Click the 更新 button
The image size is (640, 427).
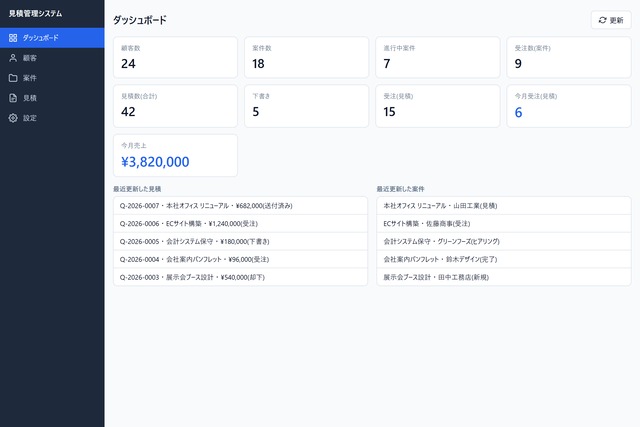(x=611, y=20)
